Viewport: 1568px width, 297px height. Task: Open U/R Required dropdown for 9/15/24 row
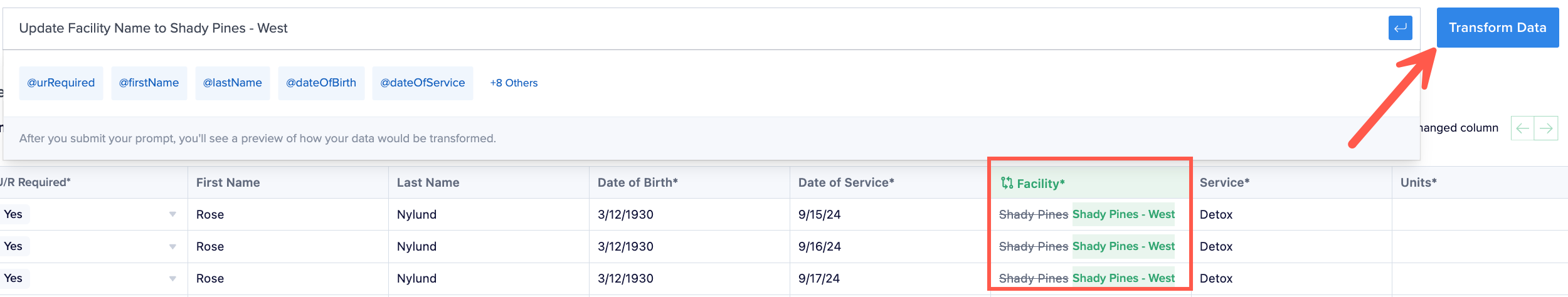pos(172,214)
